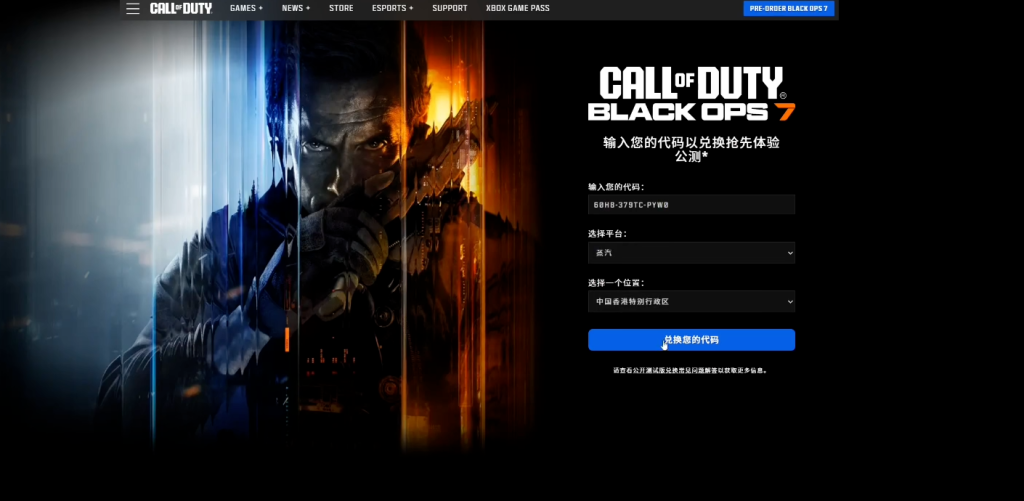Click the 选择一个位置 label text
This screenshot has width=1024, height=501.
click(615, 282)
